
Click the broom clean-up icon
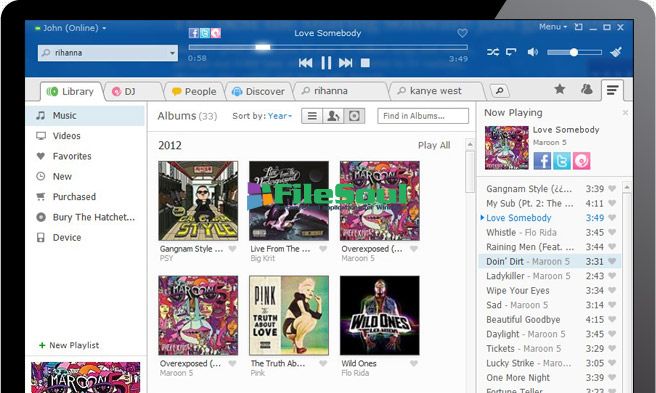[616, 52]
